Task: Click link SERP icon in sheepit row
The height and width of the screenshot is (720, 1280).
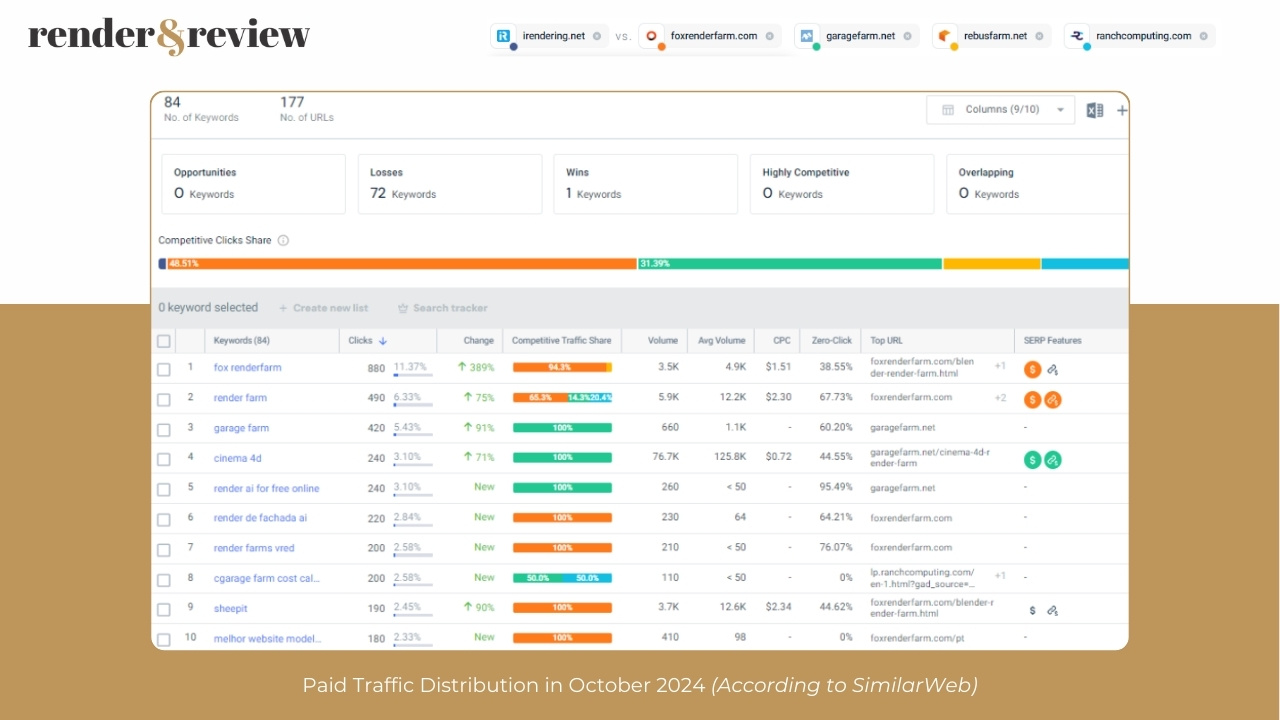Action: pos(1053,610)
